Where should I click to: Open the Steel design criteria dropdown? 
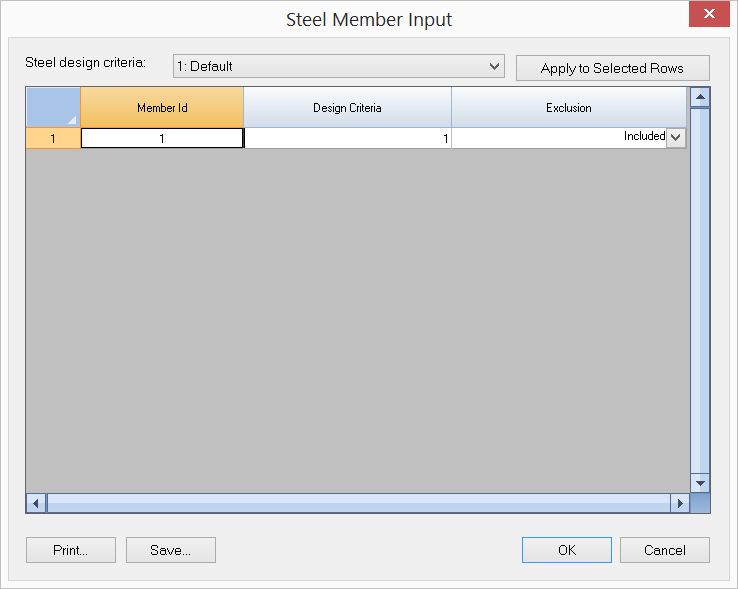coord(338,66)
